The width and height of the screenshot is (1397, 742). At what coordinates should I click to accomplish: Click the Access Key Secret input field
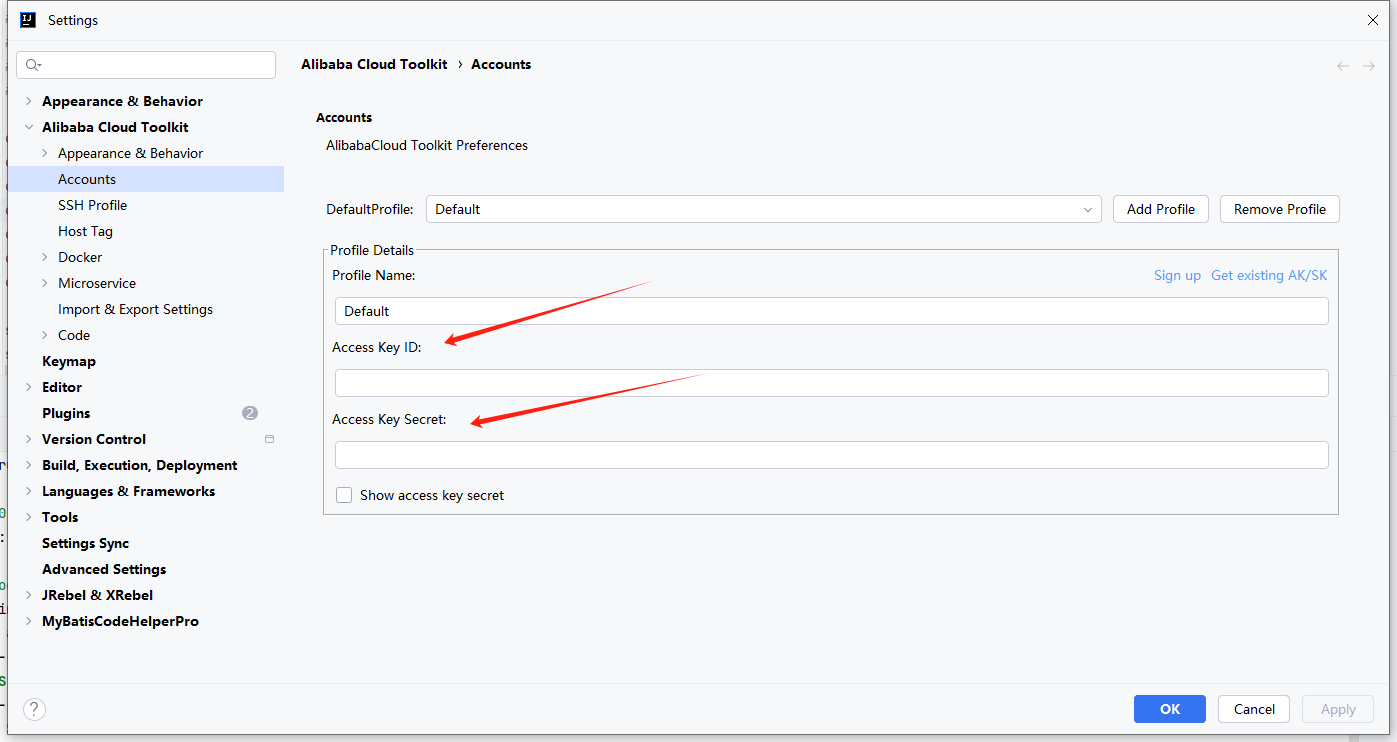click(x=831, y=455)
